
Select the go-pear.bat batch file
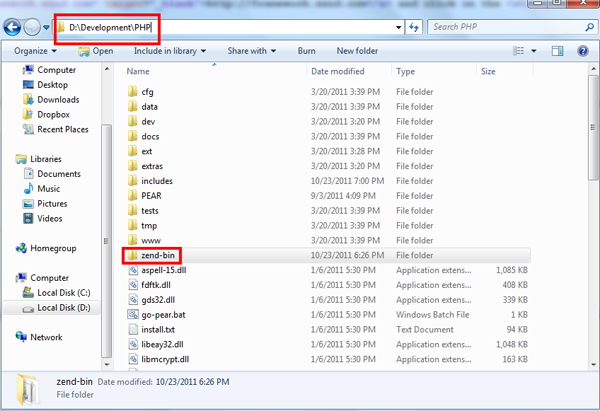point(165,314)
